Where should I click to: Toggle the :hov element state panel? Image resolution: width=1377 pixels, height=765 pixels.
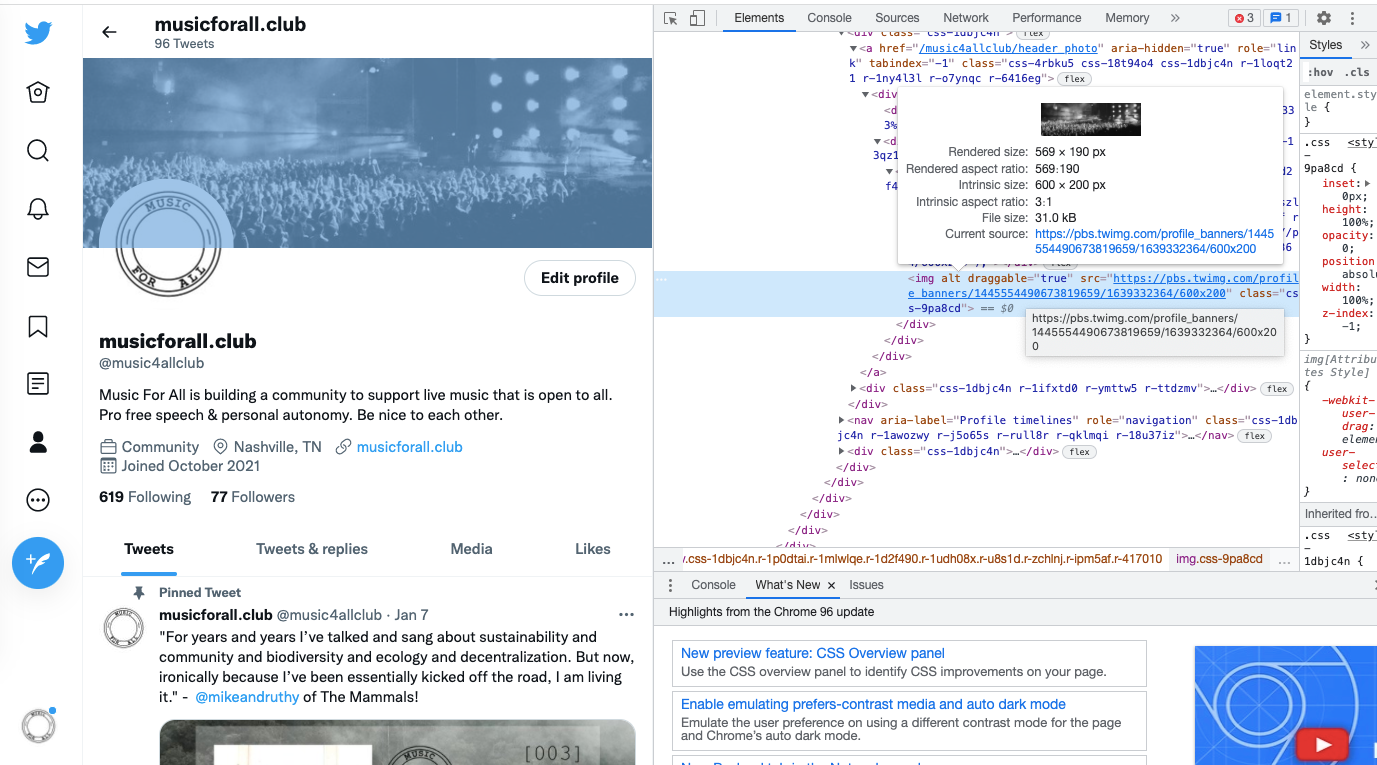pos(1321,72)
